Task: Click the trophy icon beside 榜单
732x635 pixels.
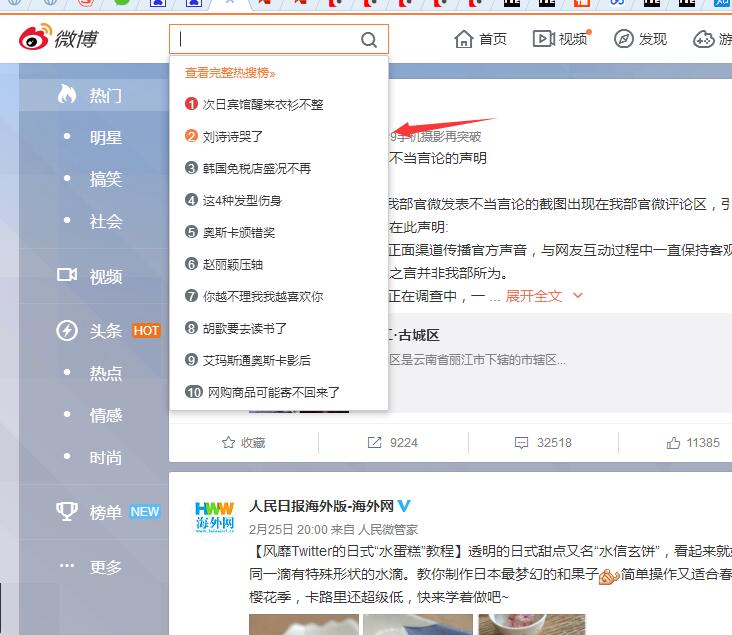Action: click(67, 511)
